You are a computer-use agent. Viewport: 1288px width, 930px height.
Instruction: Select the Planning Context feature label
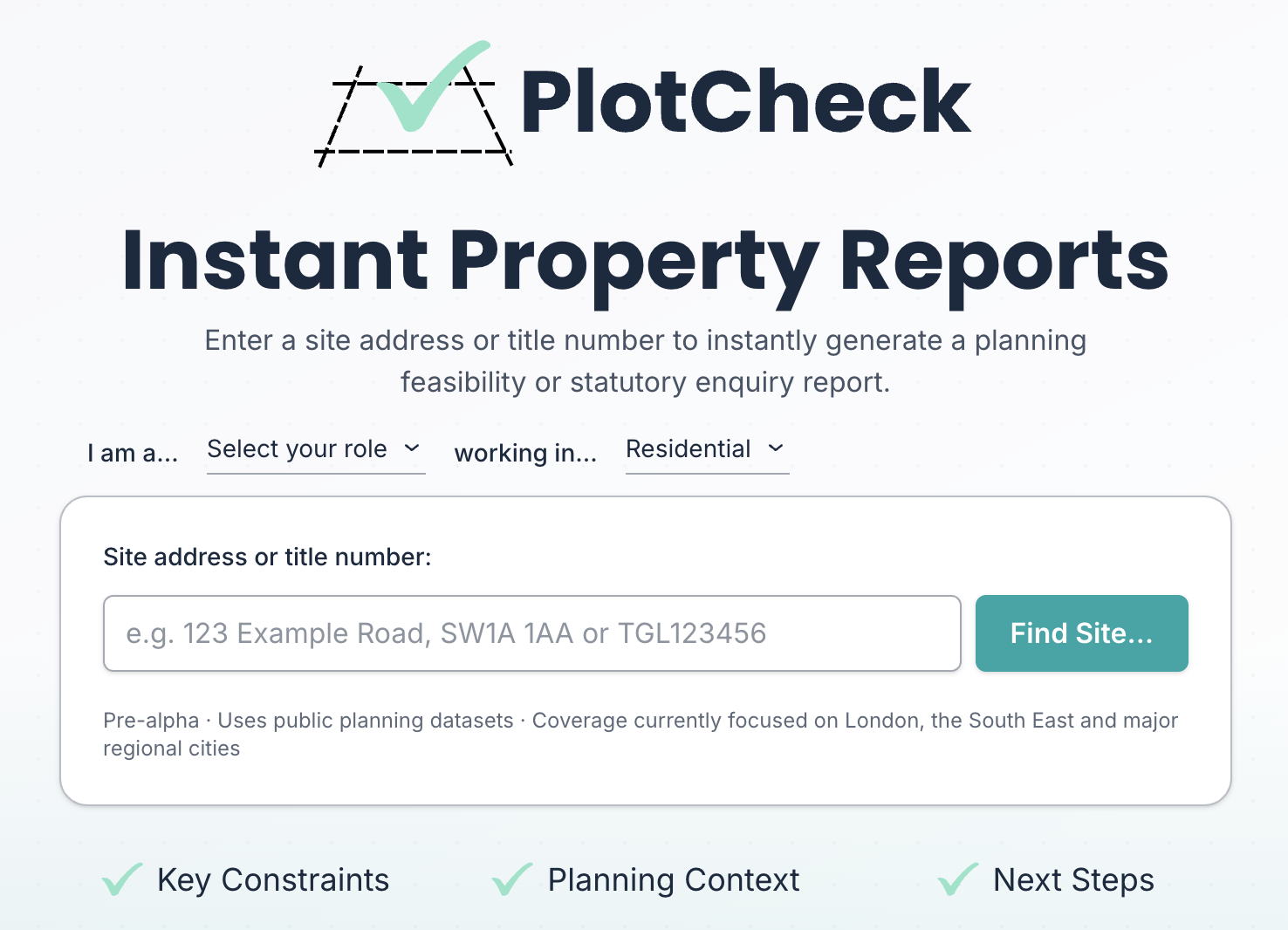(x=674, y=880)
